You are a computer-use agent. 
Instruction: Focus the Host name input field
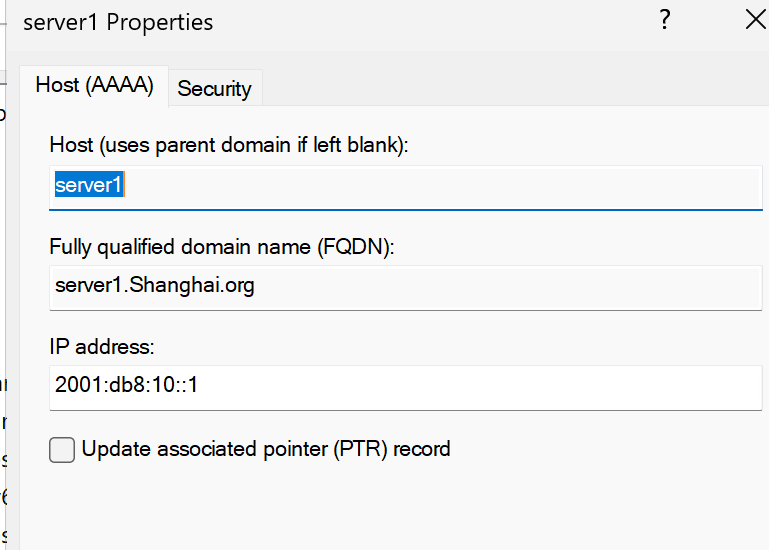tap(406, 188)
